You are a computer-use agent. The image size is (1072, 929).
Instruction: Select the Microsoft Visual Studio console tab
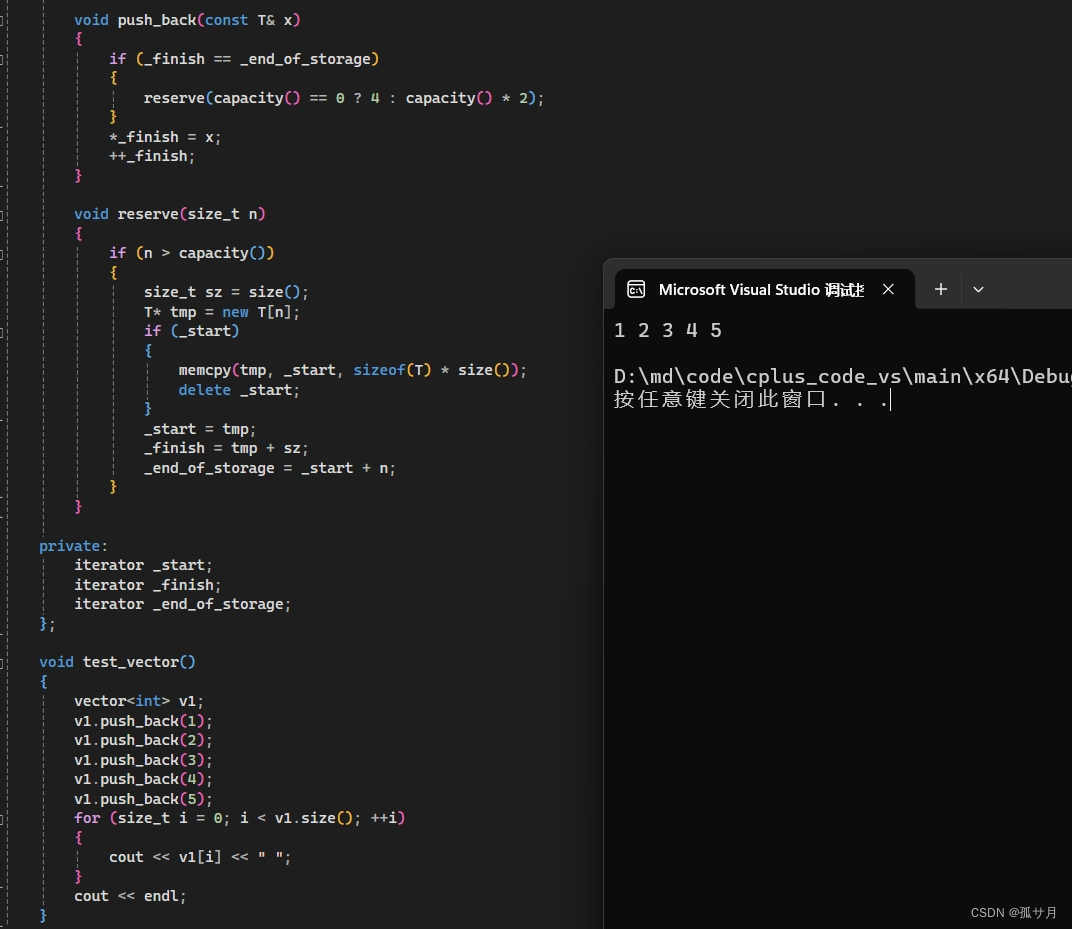(x=764, y=289)
